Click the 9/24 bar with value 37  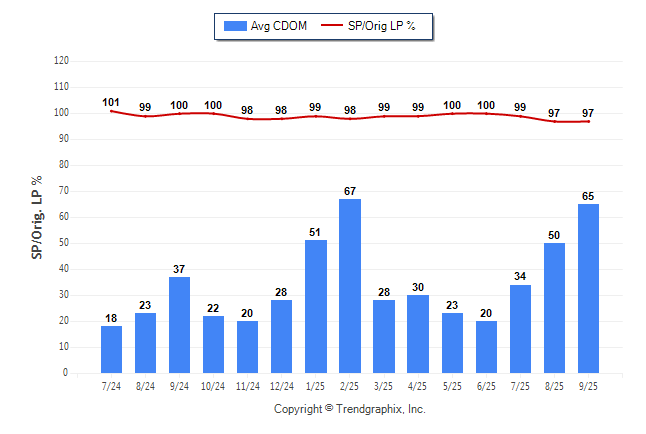point(180,325)
